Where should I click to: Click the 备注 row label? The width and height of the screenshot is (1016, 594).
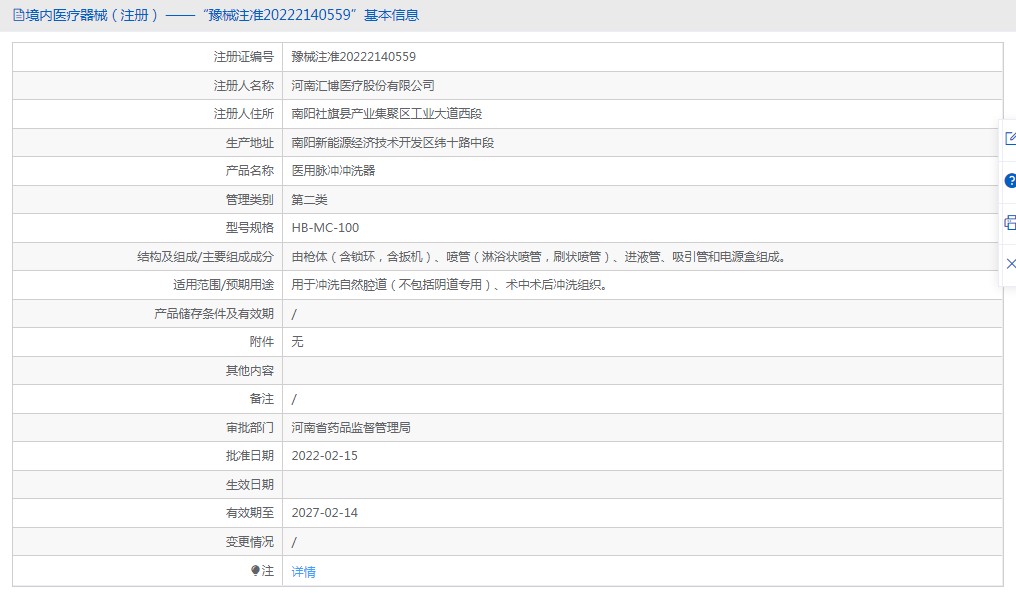click(x=262, y=399)
